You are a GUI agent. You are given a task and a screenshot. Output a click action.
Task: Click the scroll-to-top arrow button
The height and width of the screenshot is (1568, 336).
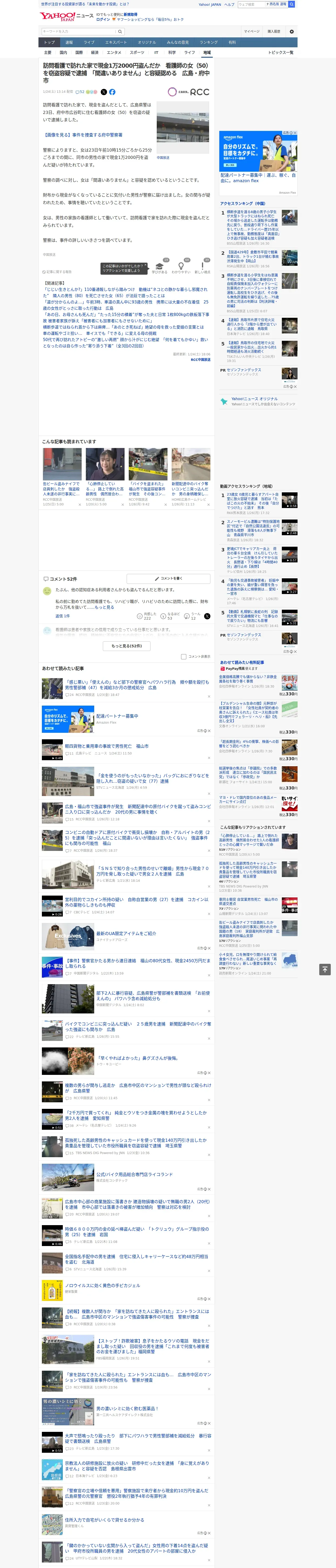click(325, 969)
